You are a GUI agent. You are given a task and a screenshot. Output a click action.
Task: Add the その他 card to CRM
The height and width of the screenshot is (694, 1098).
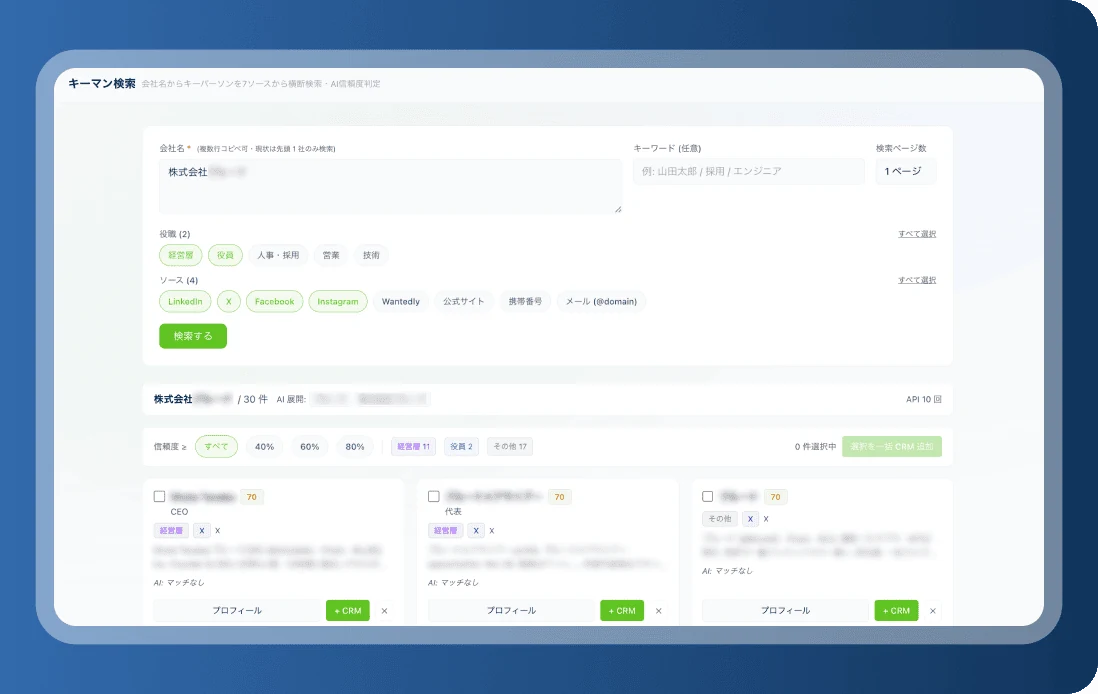coord(896,611)
